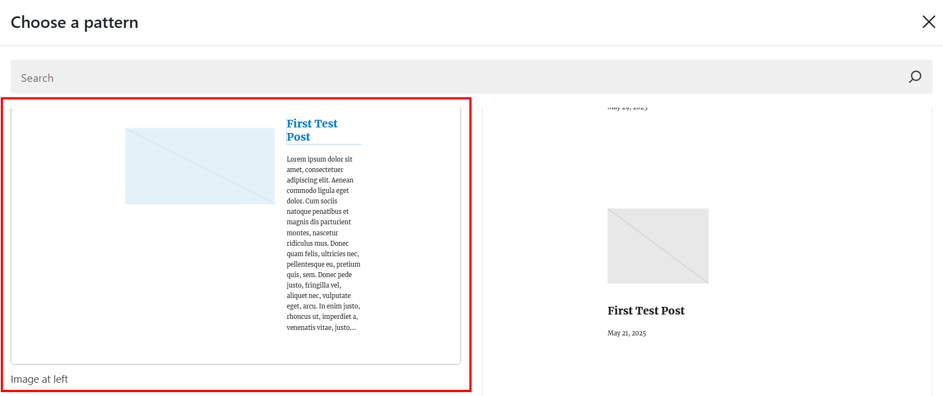Click the blue image placeholder in left pattern
Image resolution: width=943 pixels, height=396 pixels.
pos(200,166)
